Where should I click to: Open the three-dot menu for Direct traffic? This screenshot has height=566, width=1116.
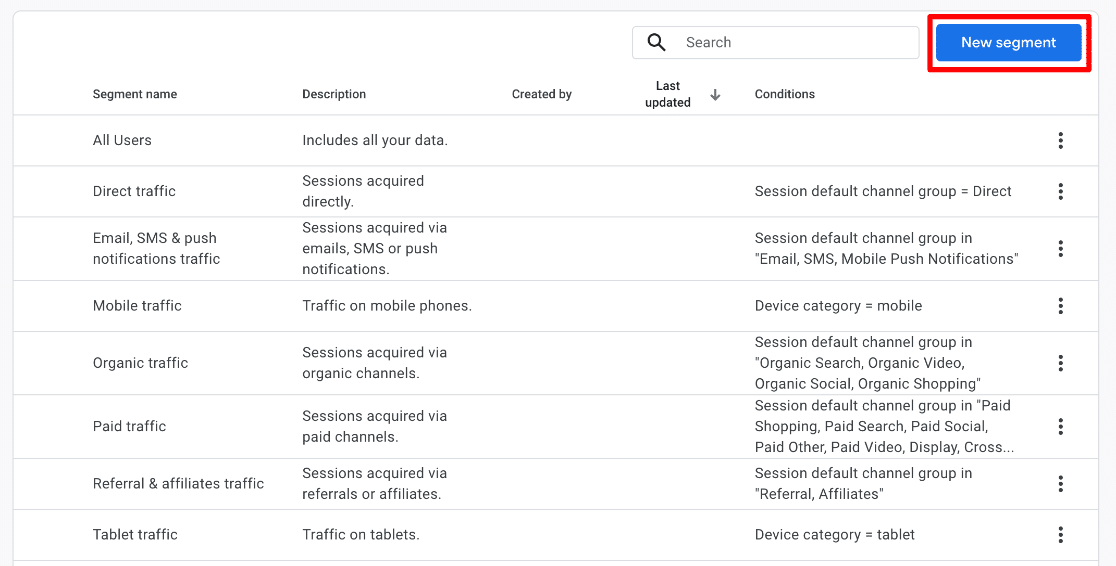[x=1060, y=191]
